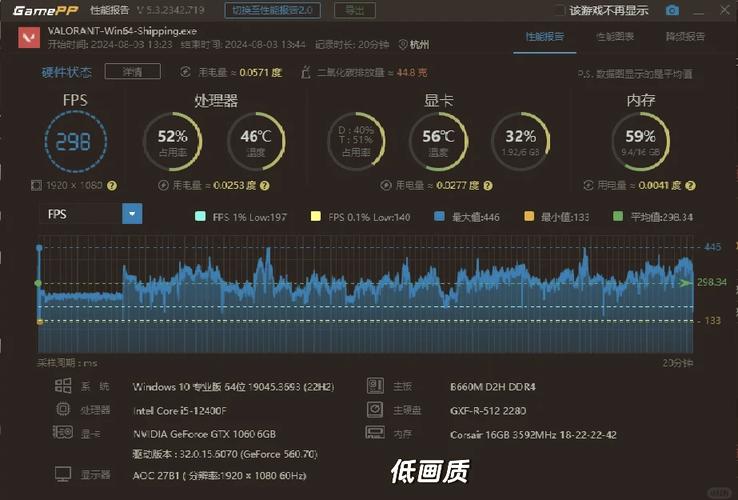Tick the 该游戏不再显示 checkbox
The height and width of the screenshot is (500, 738).
(x=560, y=10)
